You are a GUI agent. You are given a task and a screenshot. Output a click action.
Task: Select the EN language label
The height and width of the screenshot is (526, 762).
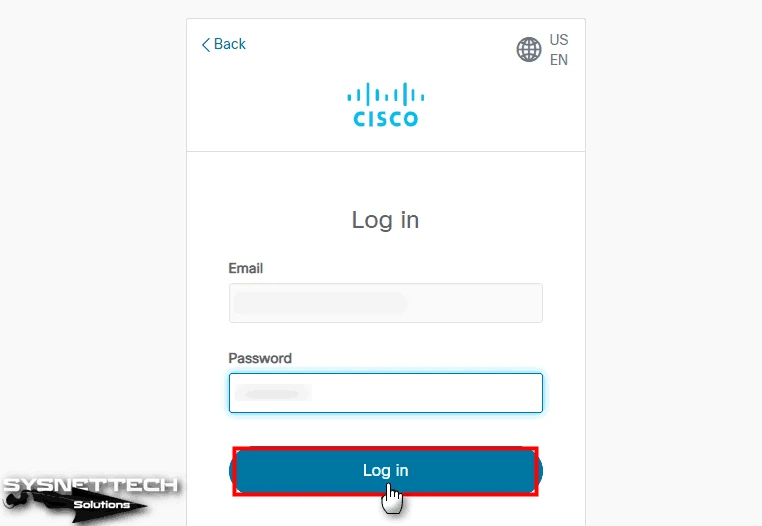[x=559, y=60]
